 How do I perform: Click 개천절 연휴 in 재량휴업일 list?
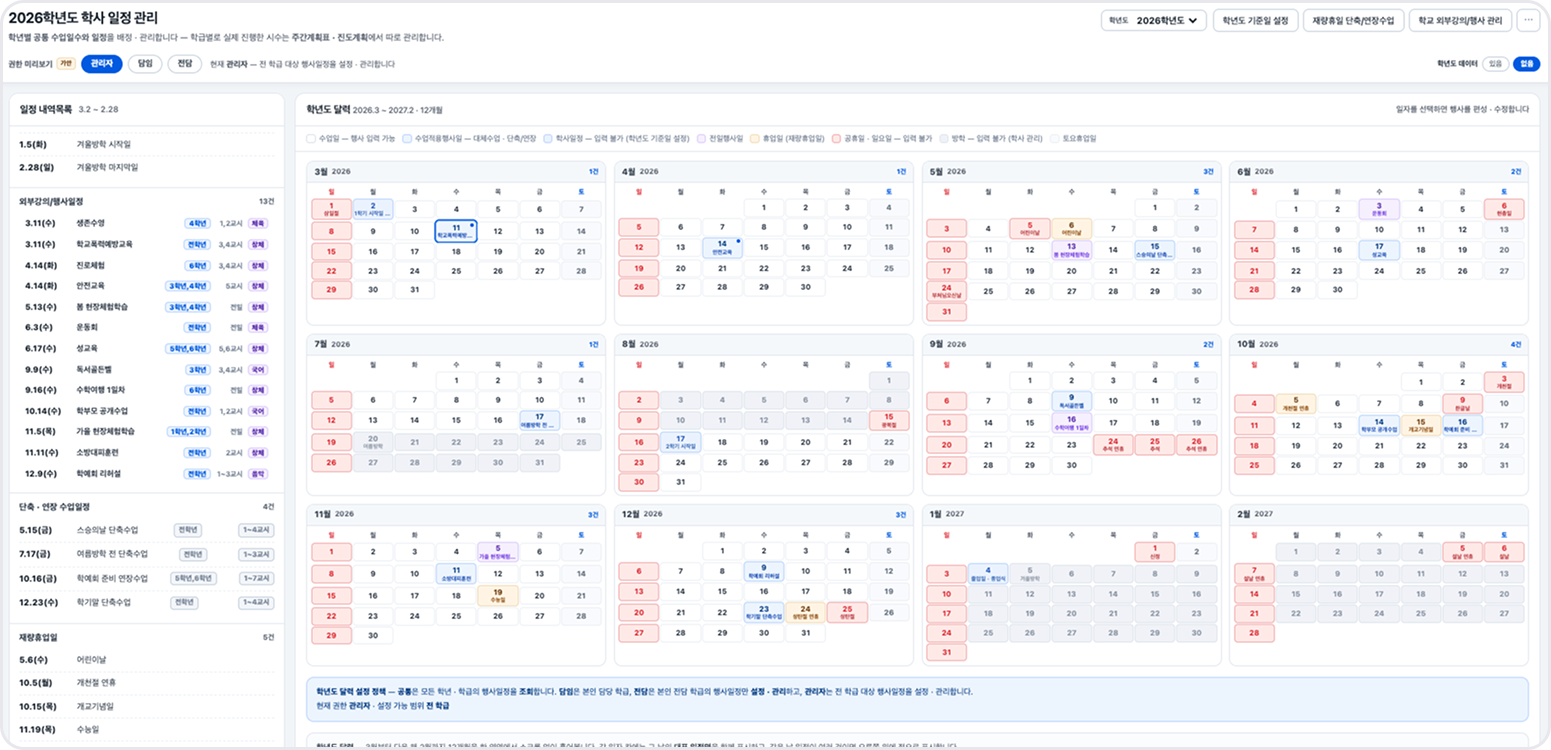click(148, 683)
